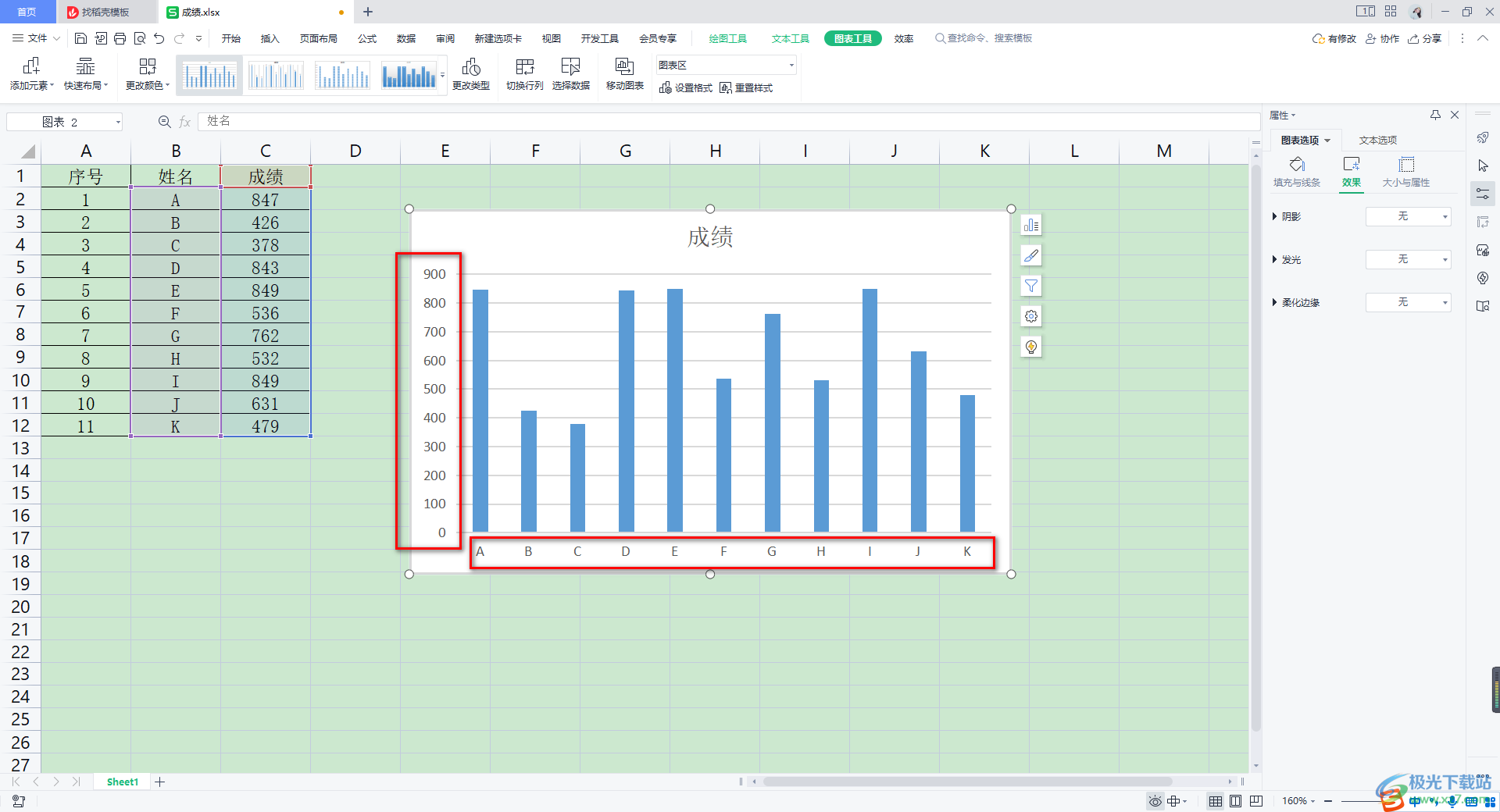Click the Export to PDF icon
The height and width of the screenshot is (812, 1500).
101,38
